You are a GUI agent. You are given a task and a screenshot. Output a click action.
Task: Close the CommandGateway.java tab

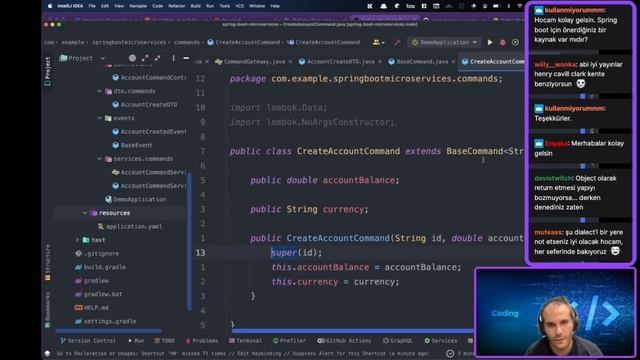click(x=290, y=62)
